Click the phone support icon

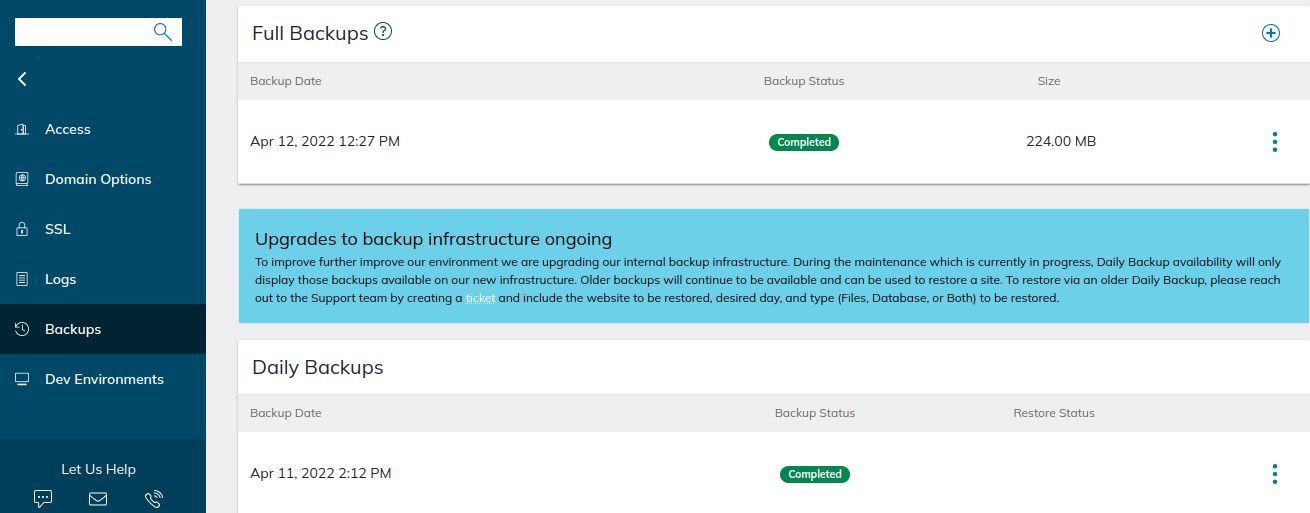[x=154, y=498]
